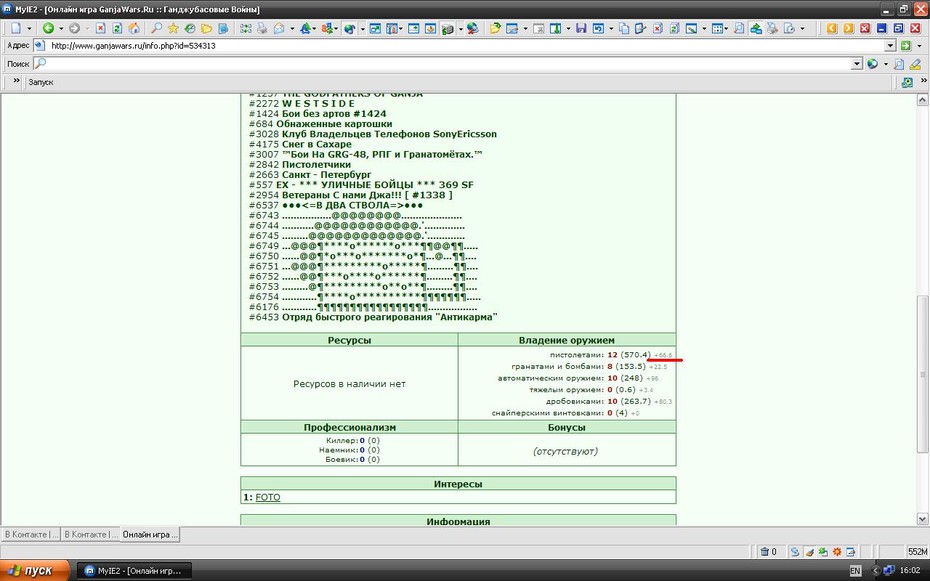Screen dimensions: 930x581
Task: Click the highlighter icon in search bar
Action: coord(915,64)
